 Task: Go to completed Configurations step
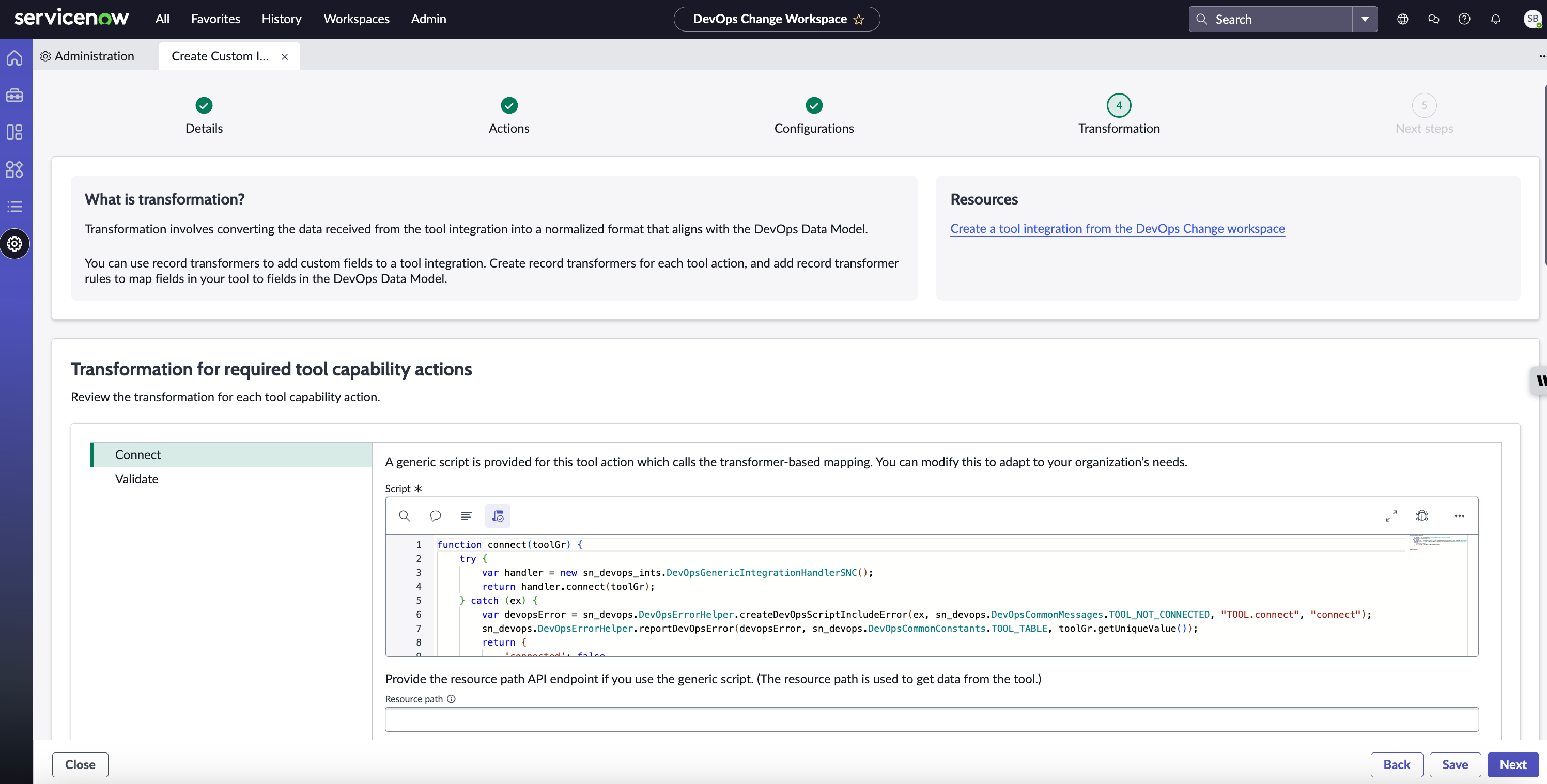tap(814, 105)
